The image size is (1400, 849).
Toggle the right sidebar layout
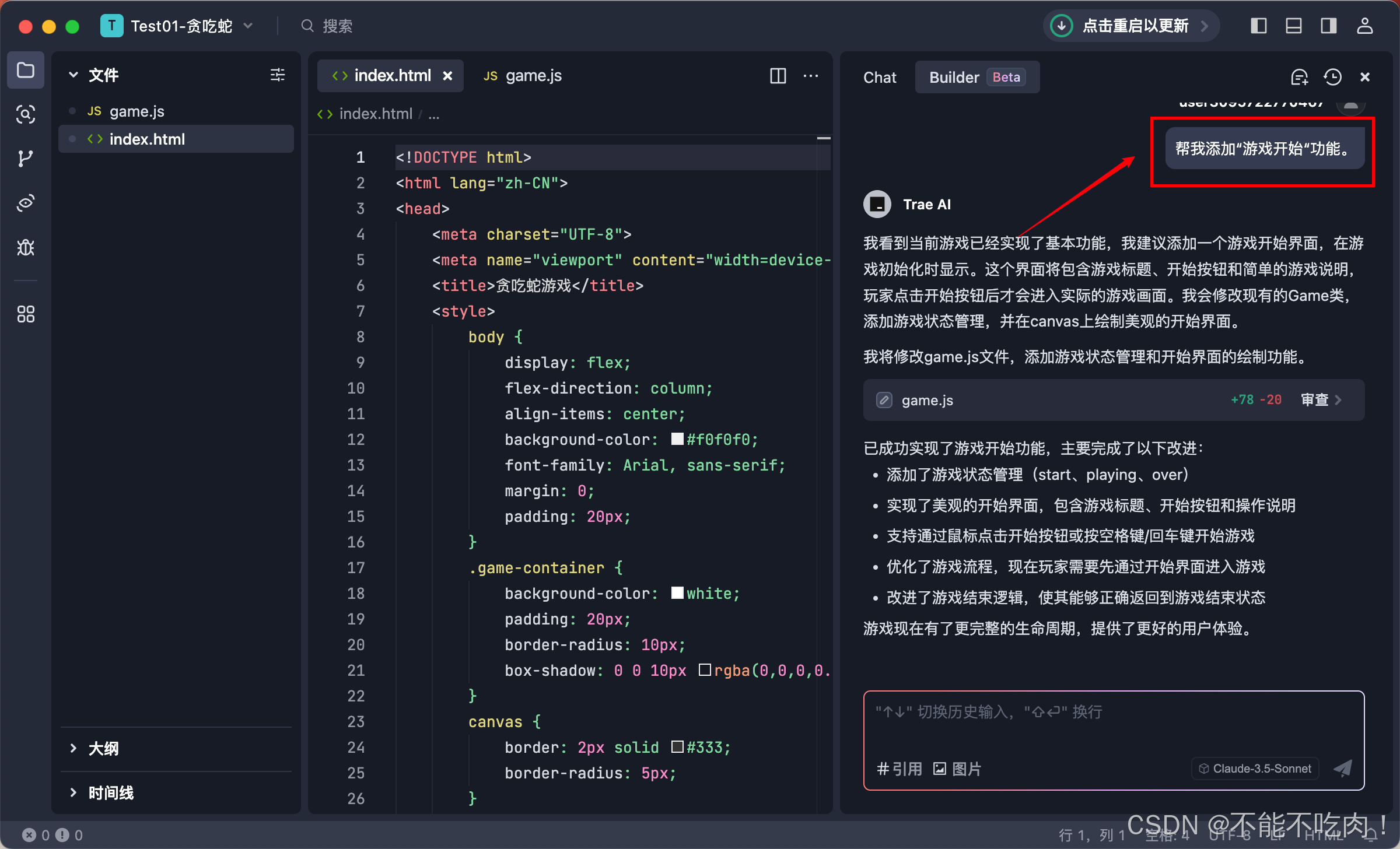coord(1328,26)
